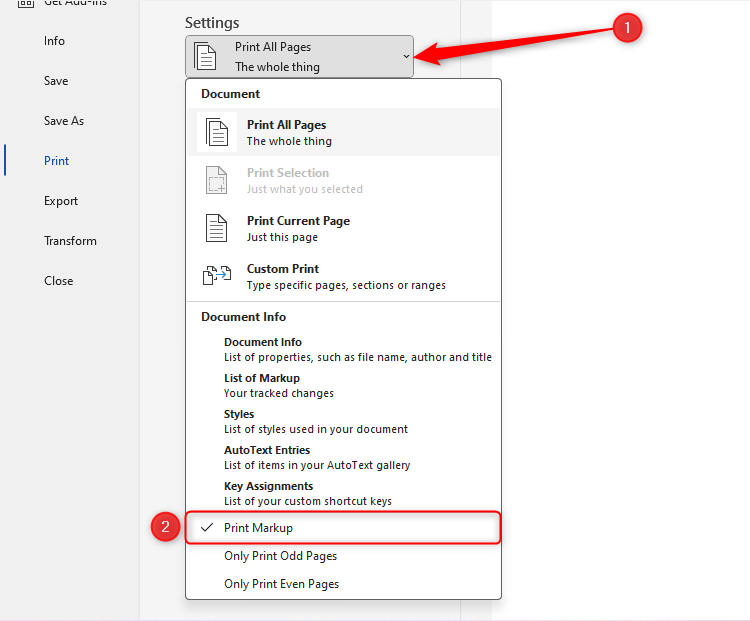Open the Save As page

[64, 121]
